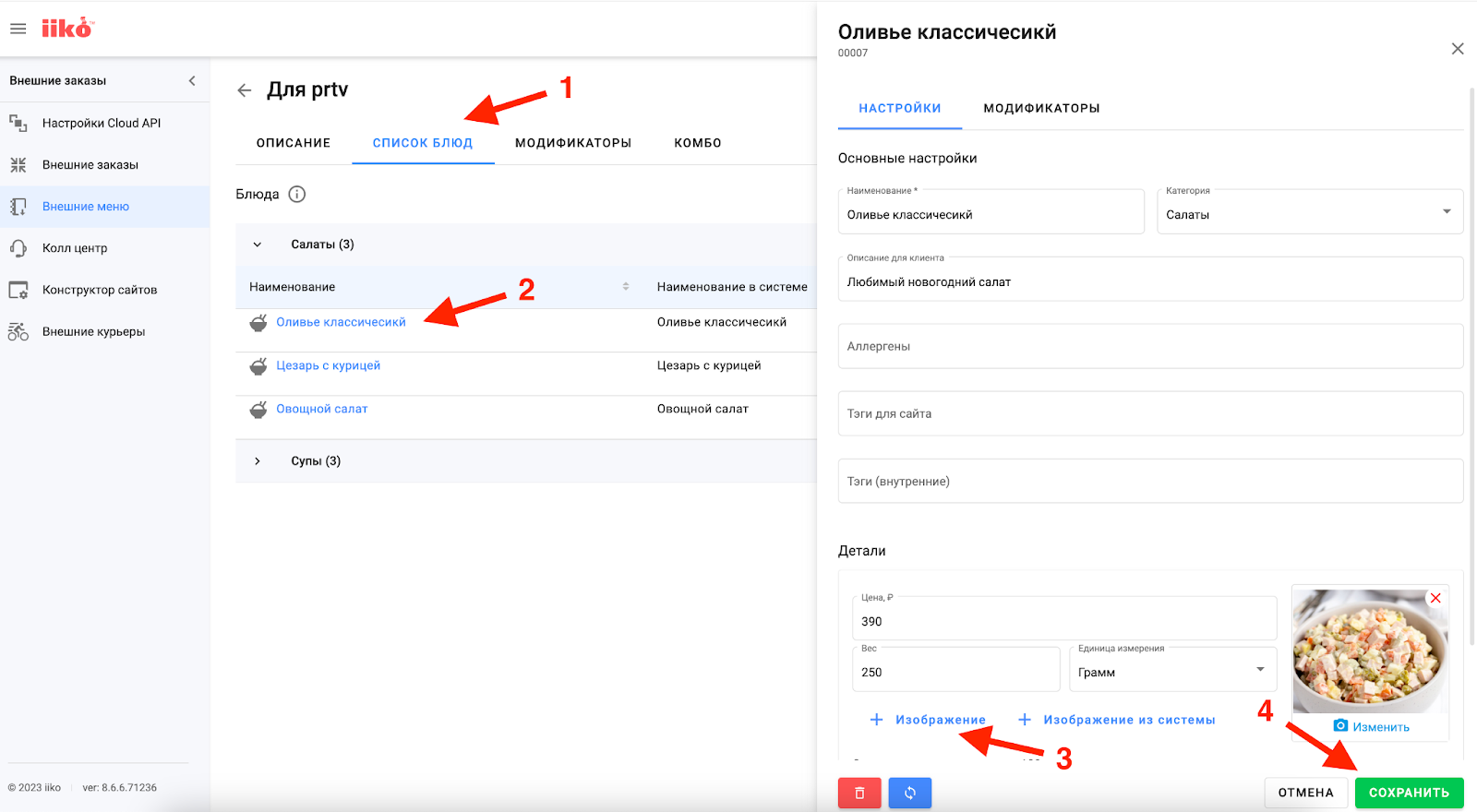Click the Тэги (внутренние) field
Image resolution: width=1477 pixels, height=812 pixels.
tap(1150, 481)
